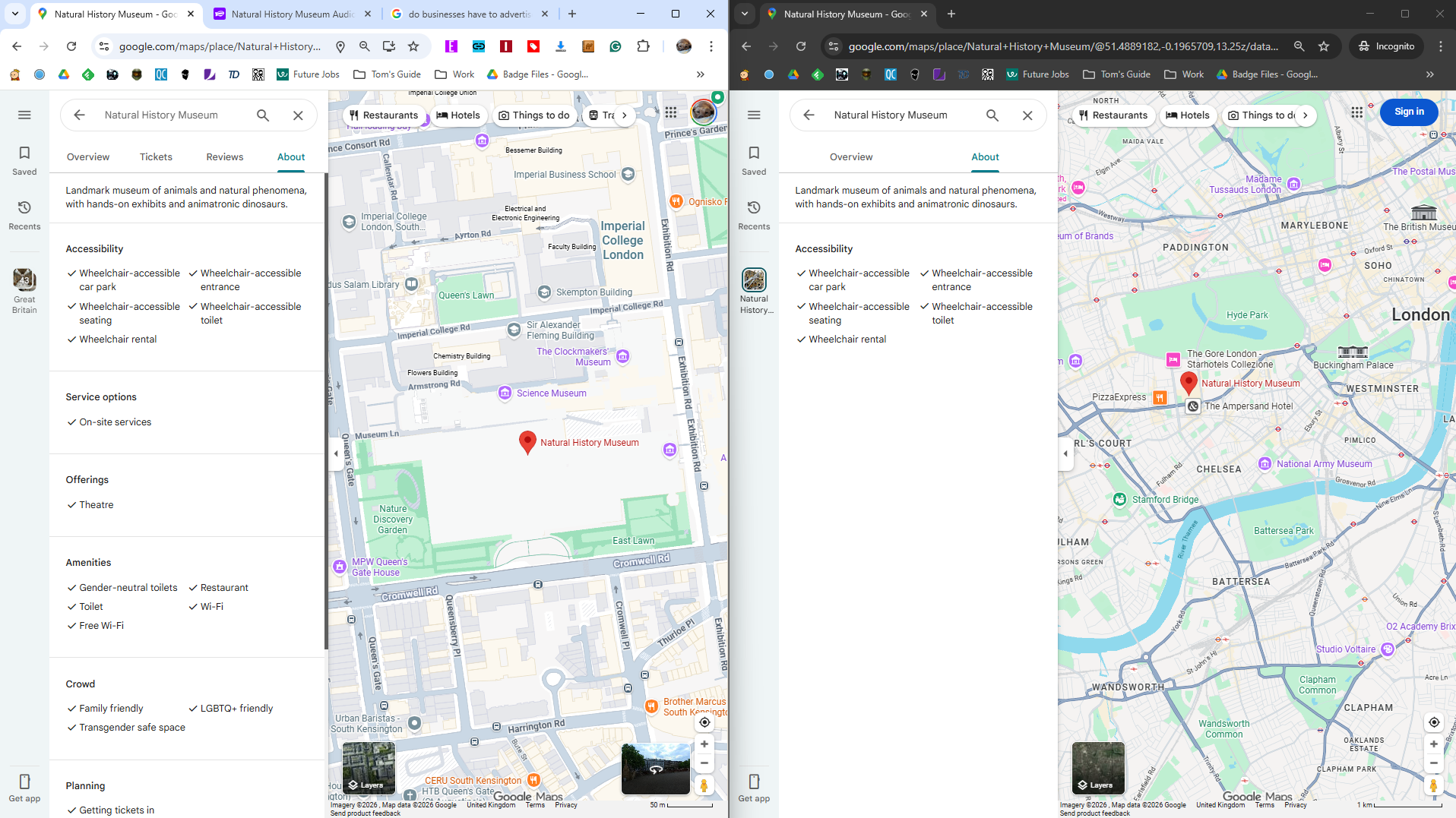The height and width of the screenshot is (818, 1456).
Task: Click the Great Britain sidebar thumbnail
Action: 24,281
